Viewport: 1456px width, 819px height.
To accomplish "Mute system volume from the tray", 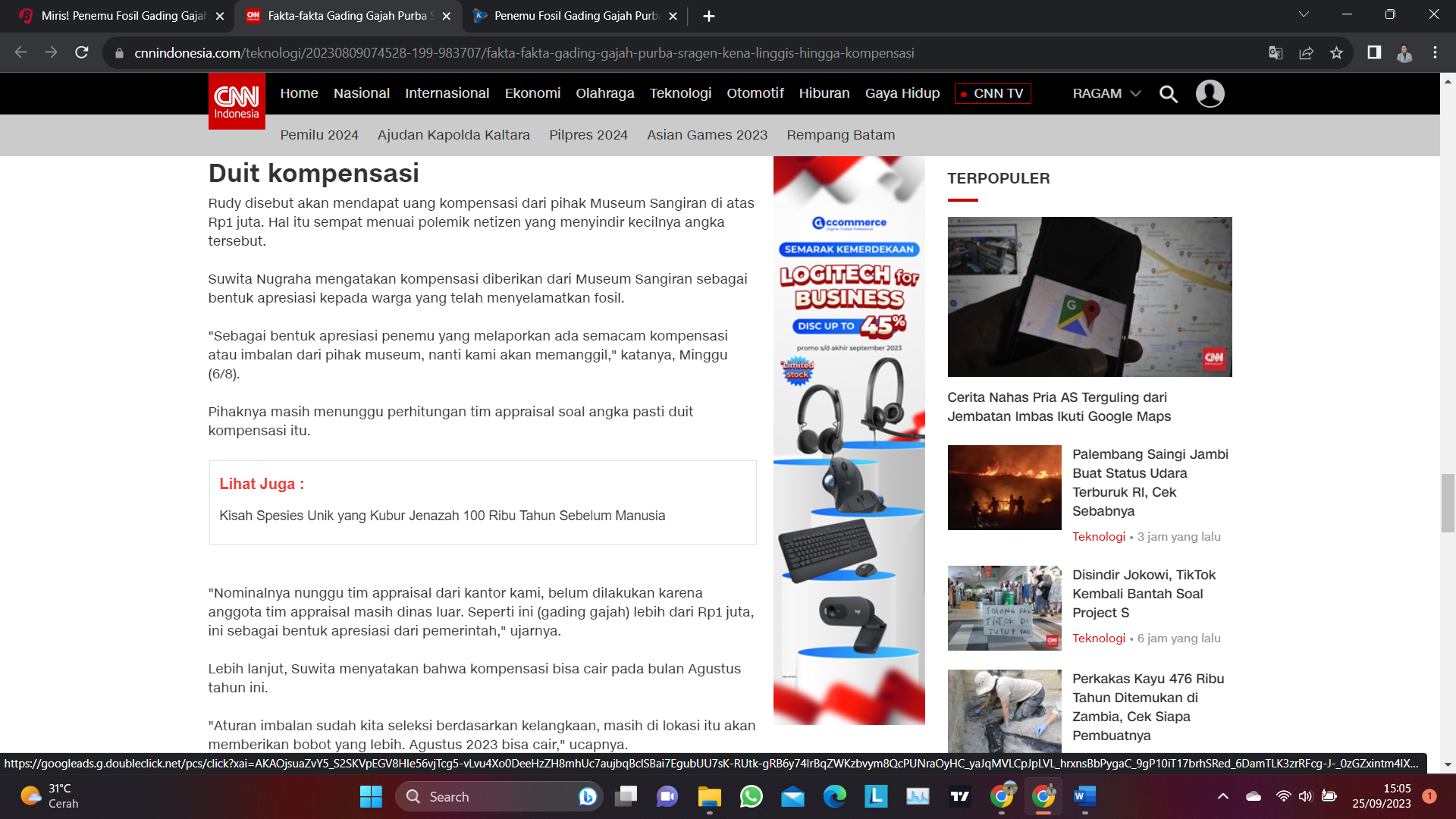I will (x=1306, y=796).
